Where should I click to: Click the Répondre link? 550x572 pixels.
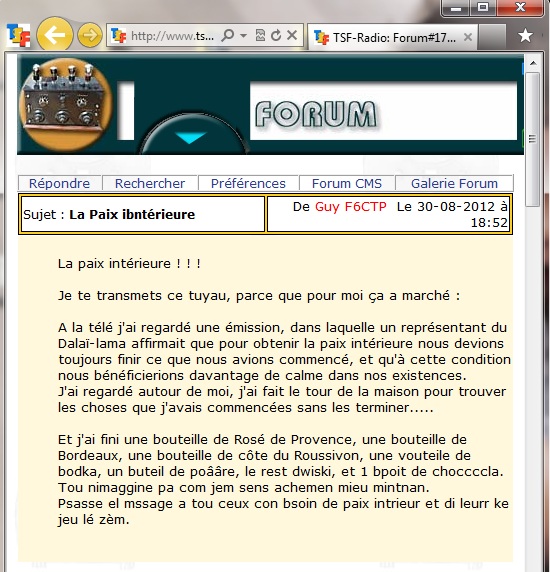tap(59, 183)
